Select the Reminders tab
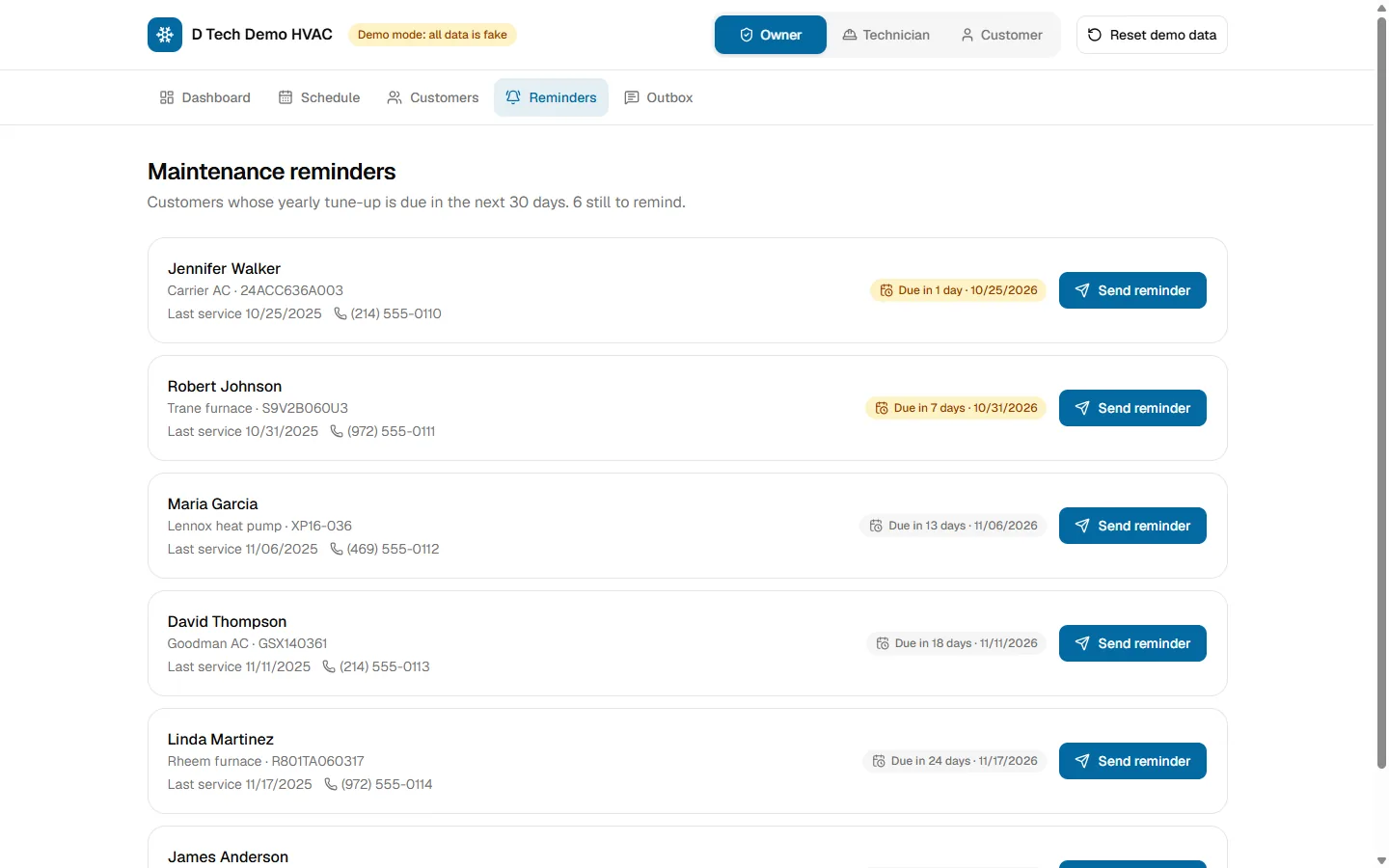Screen dimensions: 1389x868 pos(551,97)
